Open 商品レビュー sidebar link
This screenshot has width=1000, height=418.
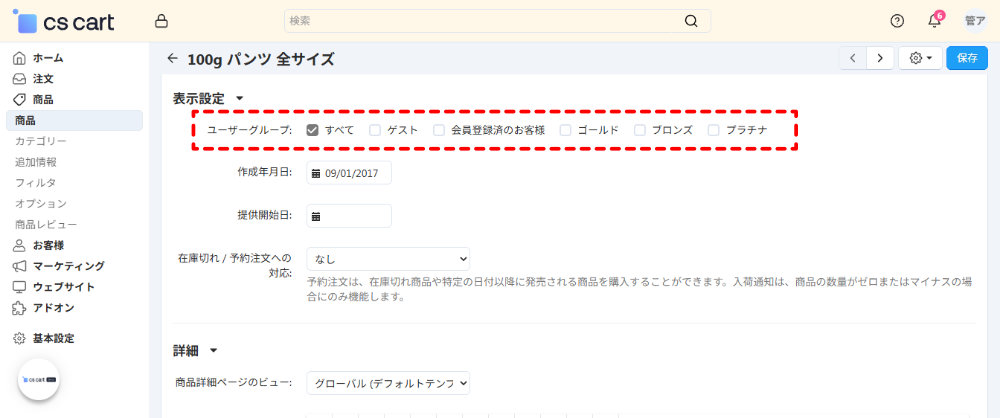pyautogui.click(x=46, y=224)
